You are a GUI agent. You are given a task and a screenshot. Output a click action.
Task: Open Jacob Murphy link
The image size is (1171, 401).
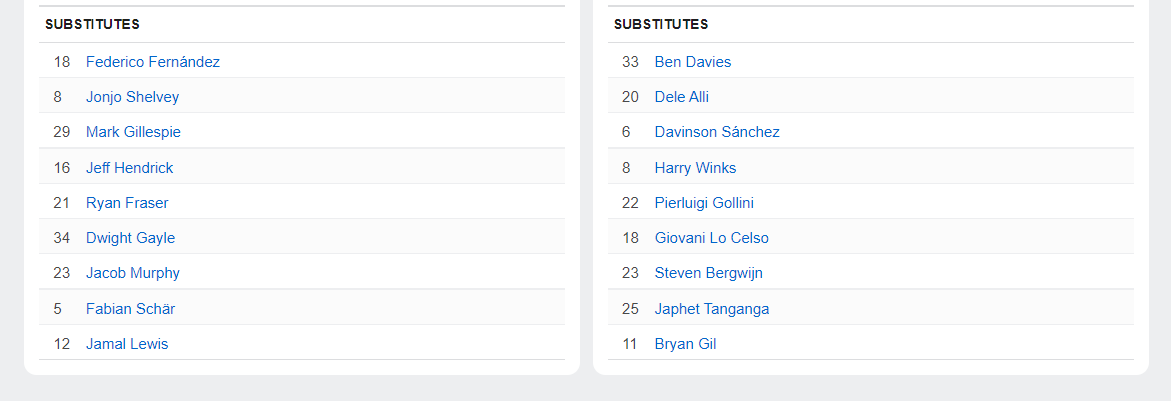pyautogui.click(x=133, y=273)
